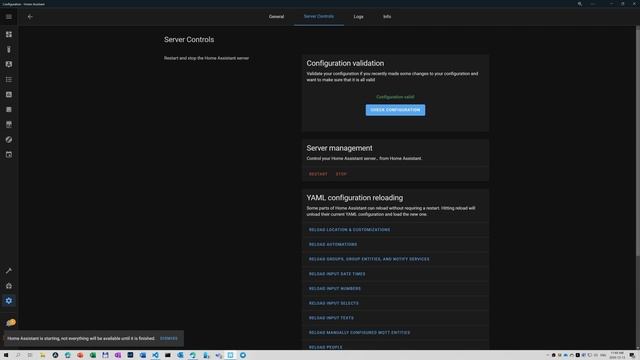
Task: Open the Notifications icon in sidebar
Action: point(11,323)
